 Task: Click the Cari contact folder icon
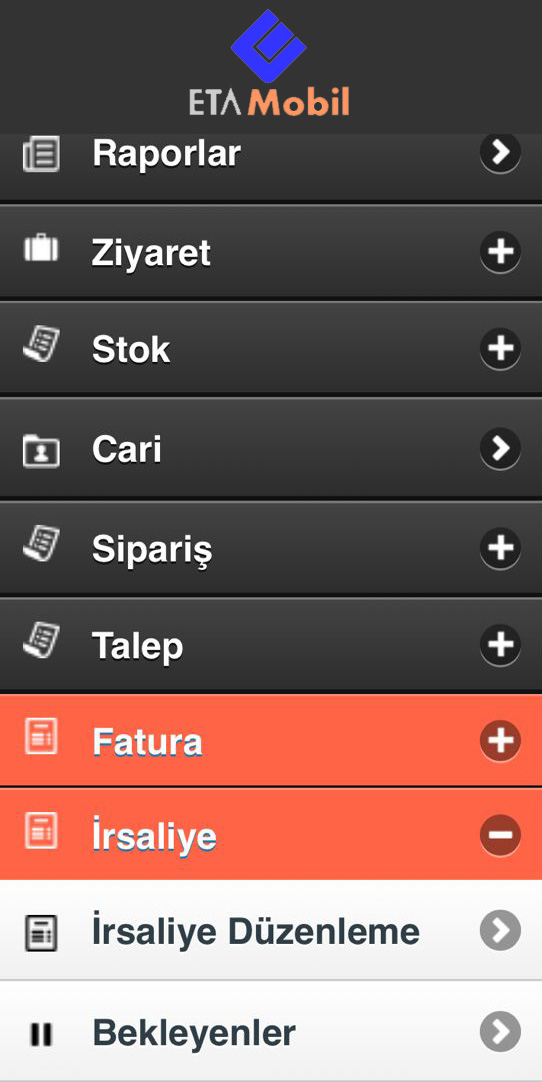pos(41,450)
